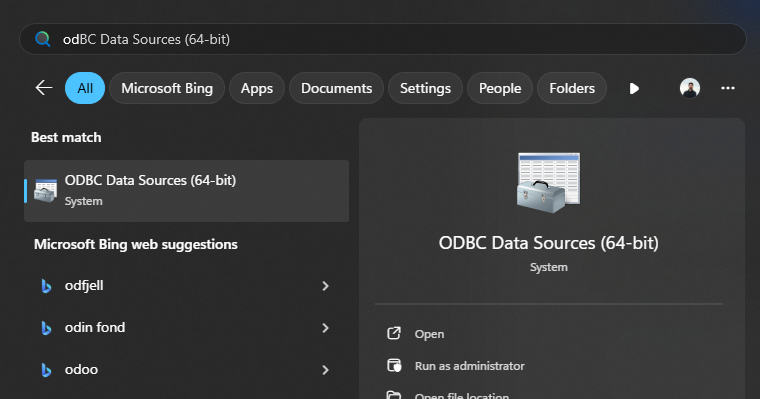
Task: Switch to the Microsoft Bing filter
Action: [x=167, y=88]
